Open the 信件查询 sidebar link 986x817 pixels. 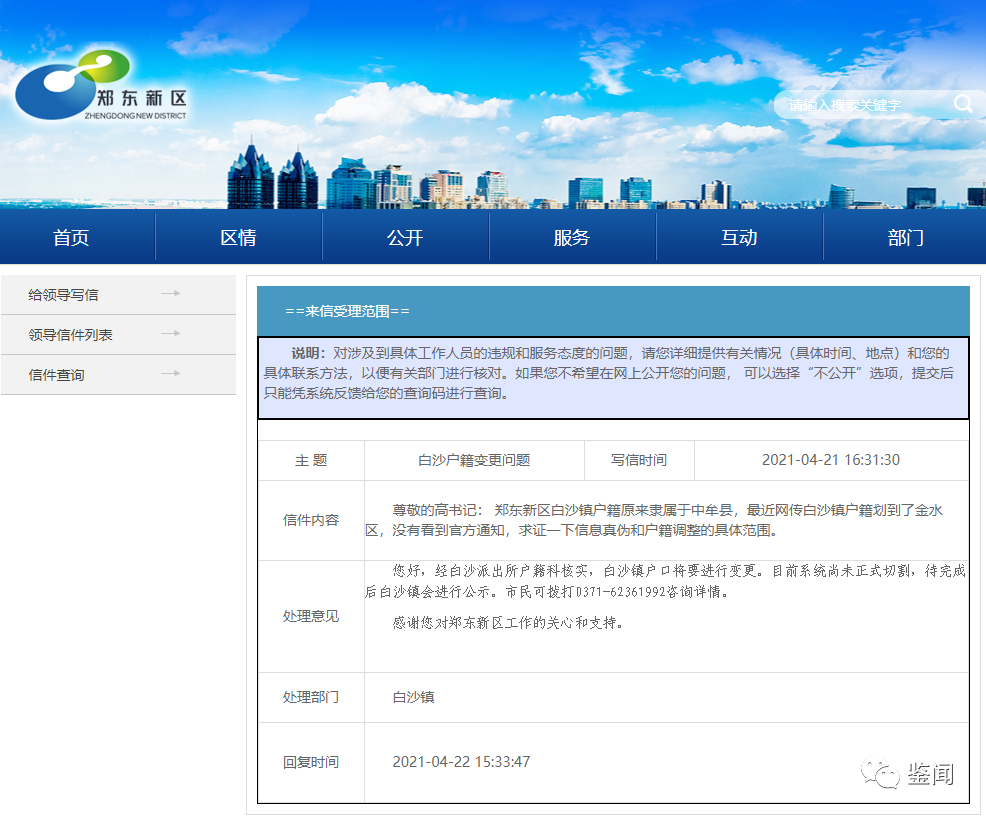click(x=56, y=375)
